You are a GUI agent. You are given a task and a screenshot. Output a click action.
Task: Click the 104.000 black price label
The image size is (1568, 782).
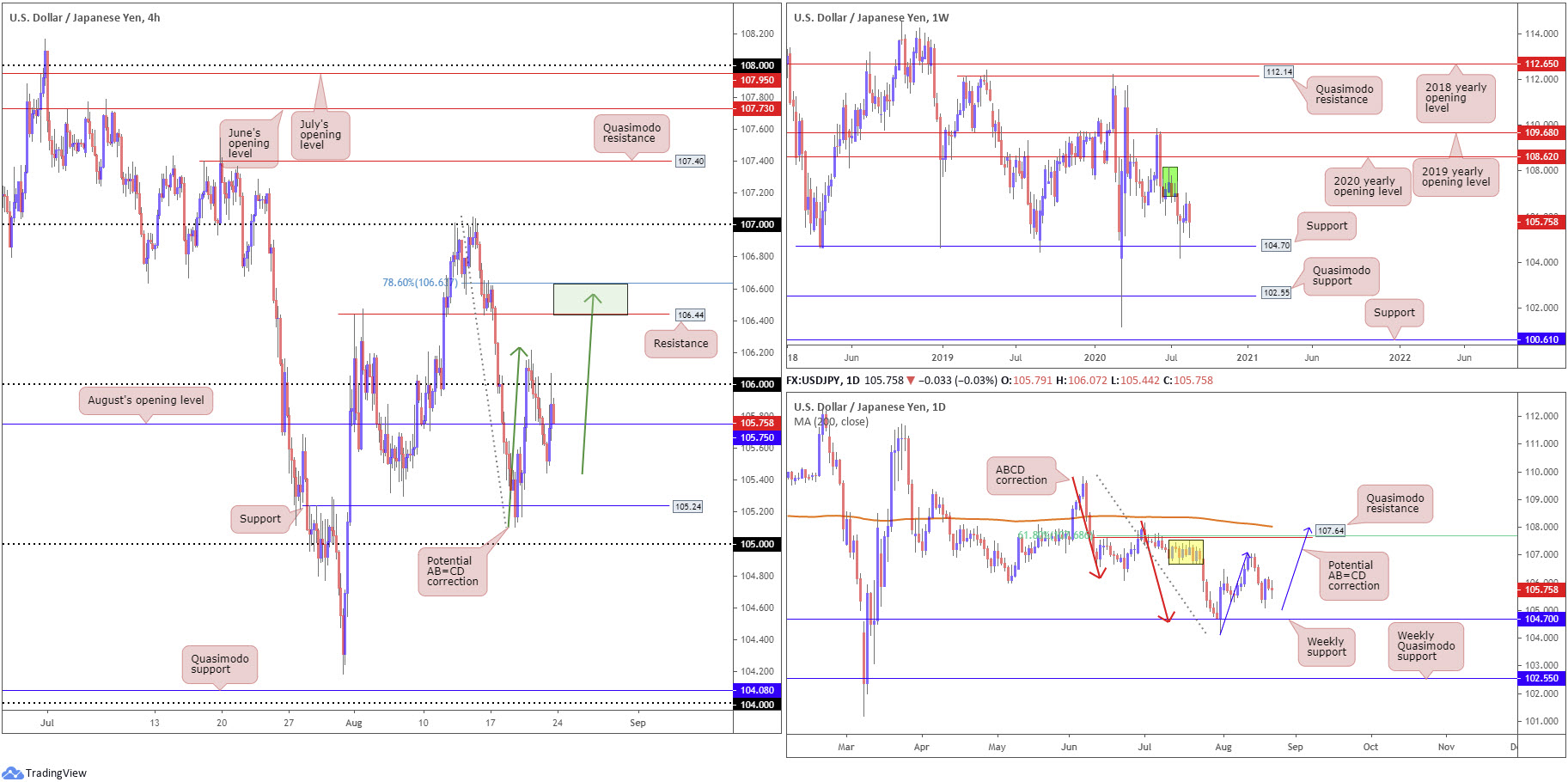[x=757, y=705]
